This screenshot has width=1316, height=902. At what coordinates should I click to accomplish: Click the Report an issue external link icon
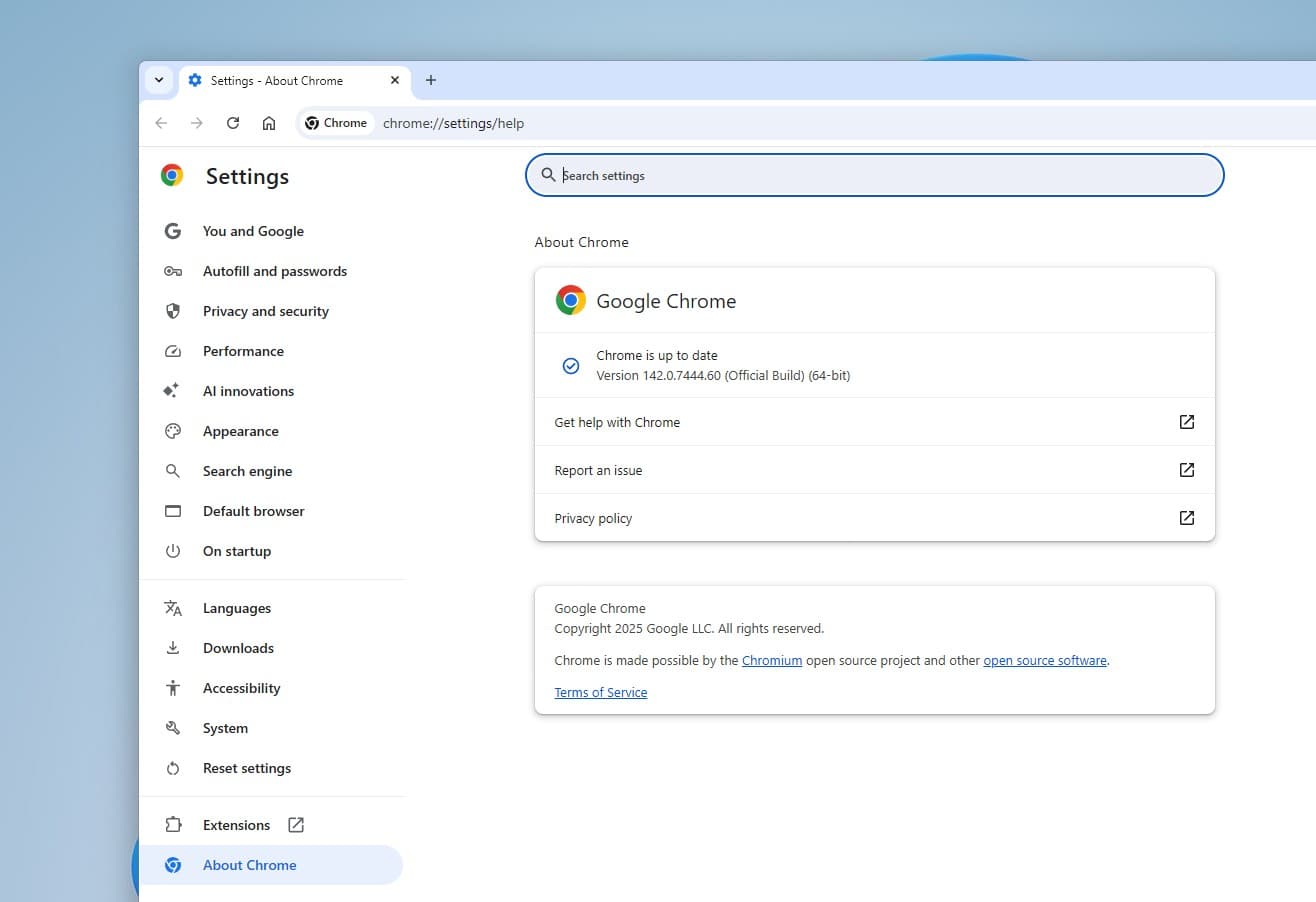click(1186, 470)
